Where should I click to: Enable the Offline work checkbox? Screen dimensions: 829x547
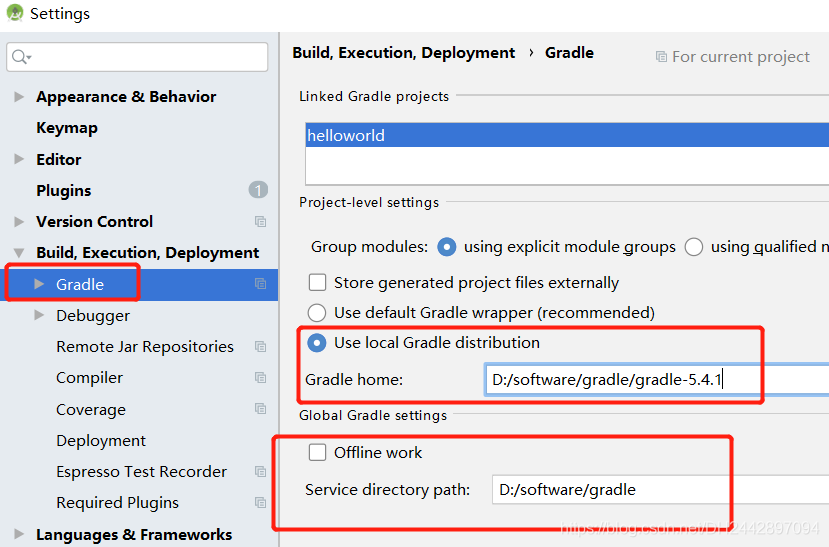click(x=317, y=452)
